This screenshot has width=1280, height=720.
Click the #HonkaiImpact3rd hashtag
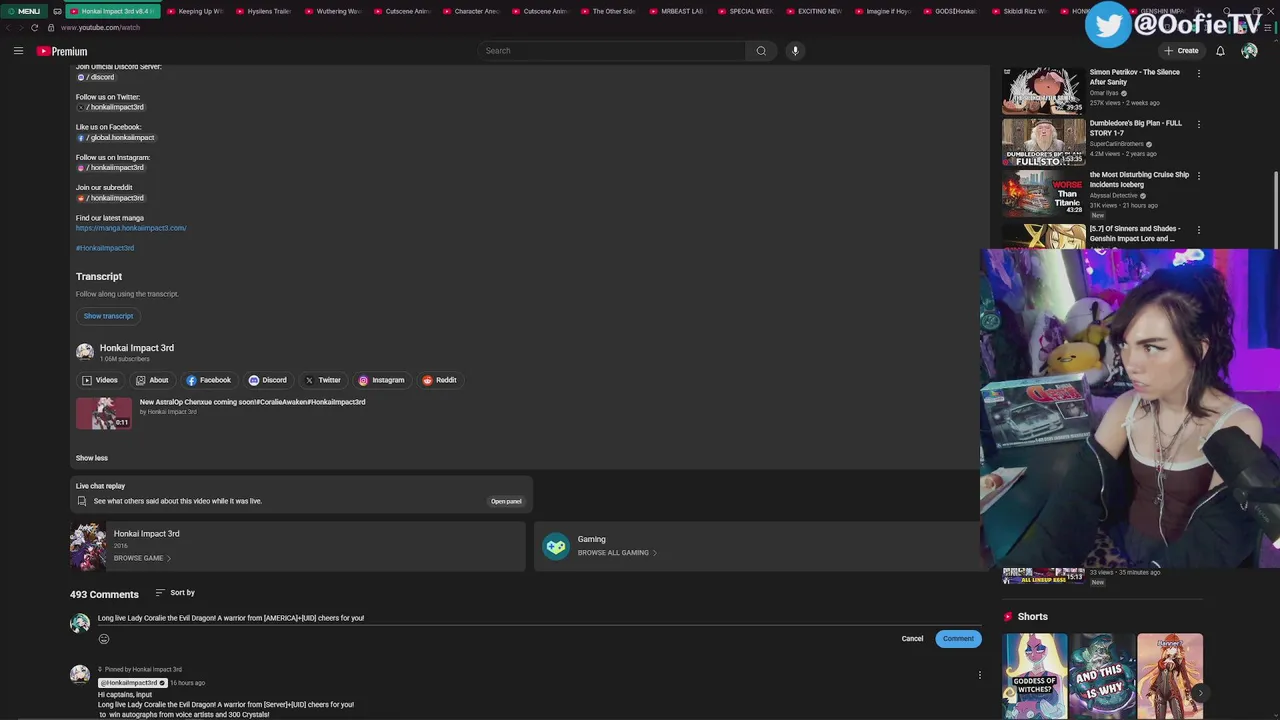click(105, 248)
